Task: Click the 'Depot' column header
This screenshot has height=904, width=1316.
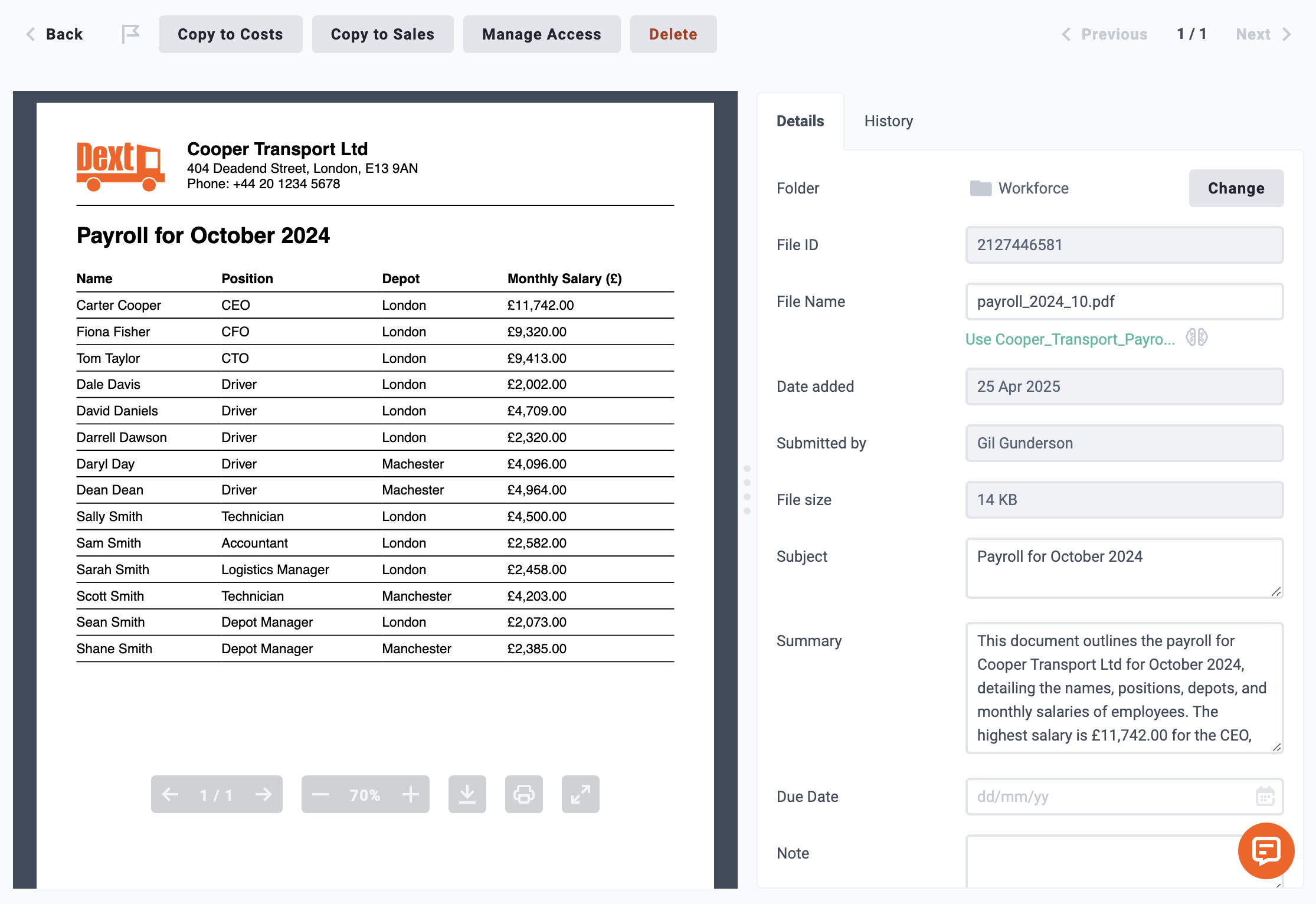Action: (401, 279)
